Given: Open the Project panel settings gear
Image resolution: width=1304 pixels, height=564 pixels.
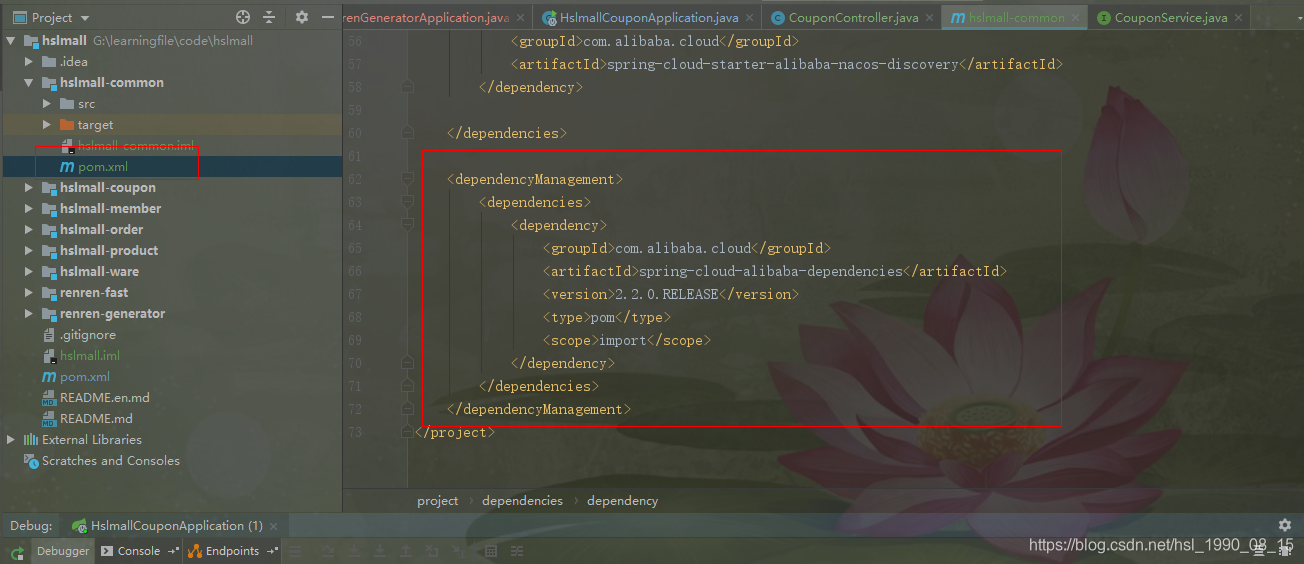Looking at the screenshot, I should tap(302, 17).
